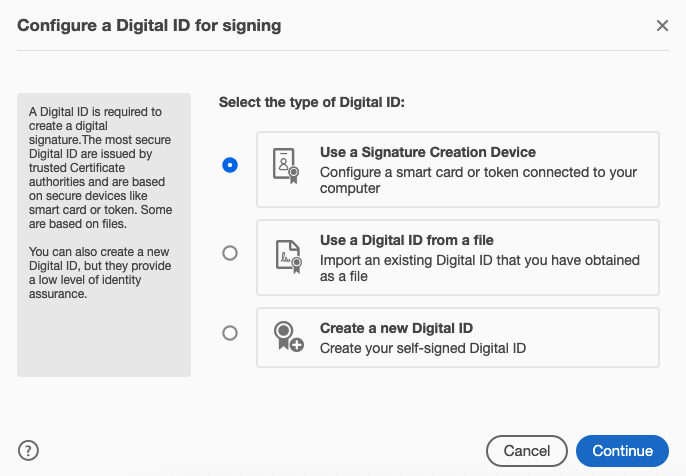The image size is (686, 476).
Task: Click the 'Configure a Digital ID for signing' heading
Action: click(149, 26)
